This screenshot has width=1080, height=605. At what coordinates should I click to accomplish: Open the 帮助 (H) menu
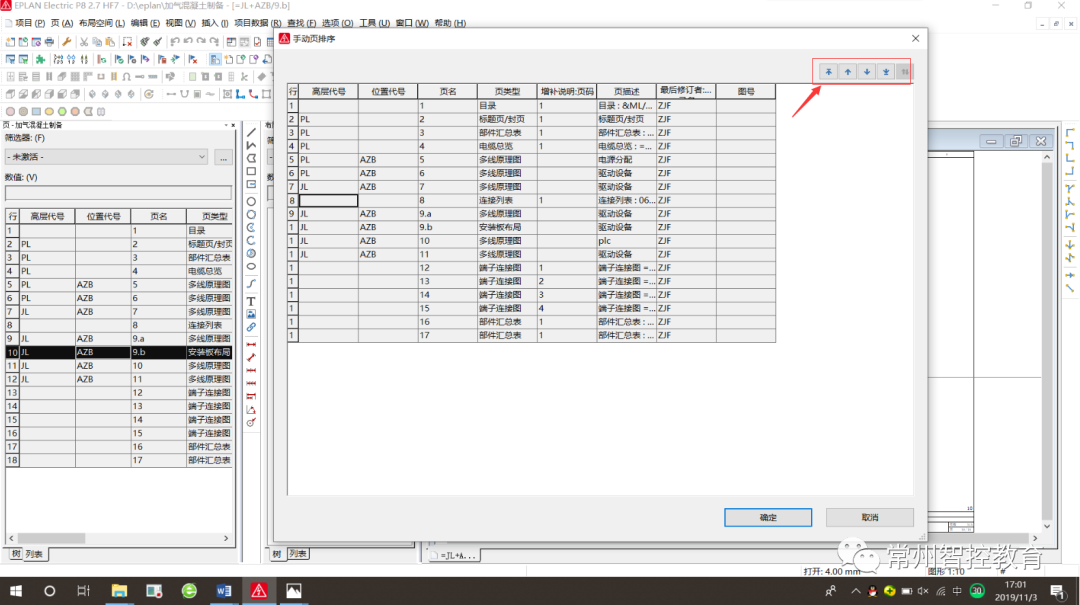click(x=450, y=23)
